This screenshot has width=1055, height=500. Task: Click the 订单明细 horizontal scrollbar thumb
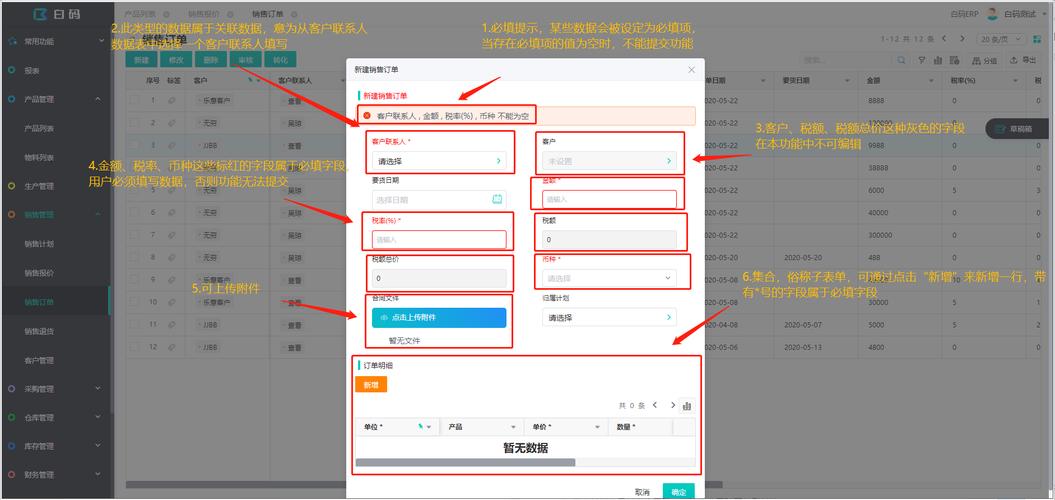point(466,462)
